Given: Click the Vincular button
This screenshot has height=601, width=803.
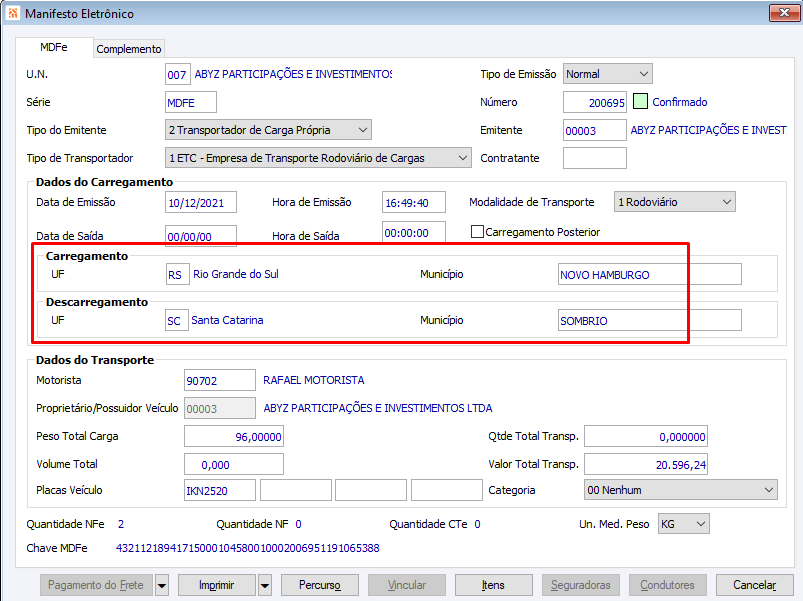Looking at the screenshot, I should 407,585.
